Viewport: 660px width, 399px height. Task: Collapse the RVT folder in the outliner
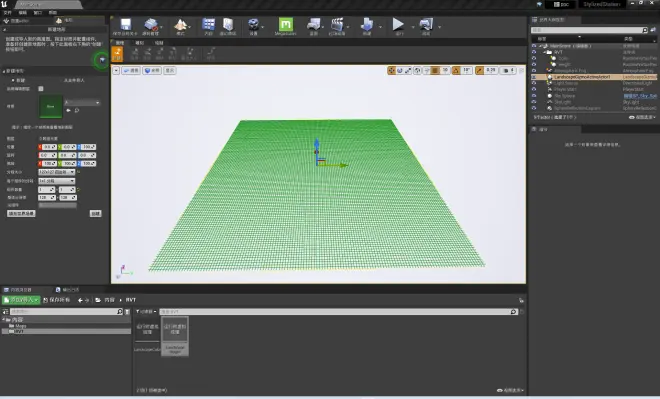545,52
